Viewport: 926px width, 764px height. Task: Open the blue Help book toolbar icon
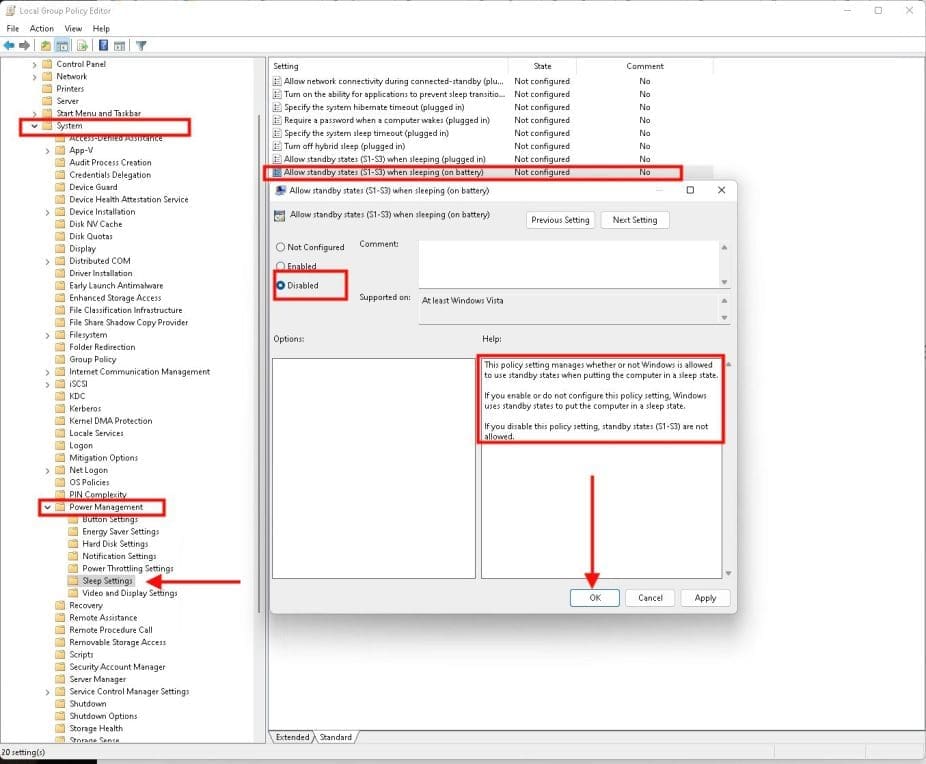pyautogui.click(x=103, y=45)
